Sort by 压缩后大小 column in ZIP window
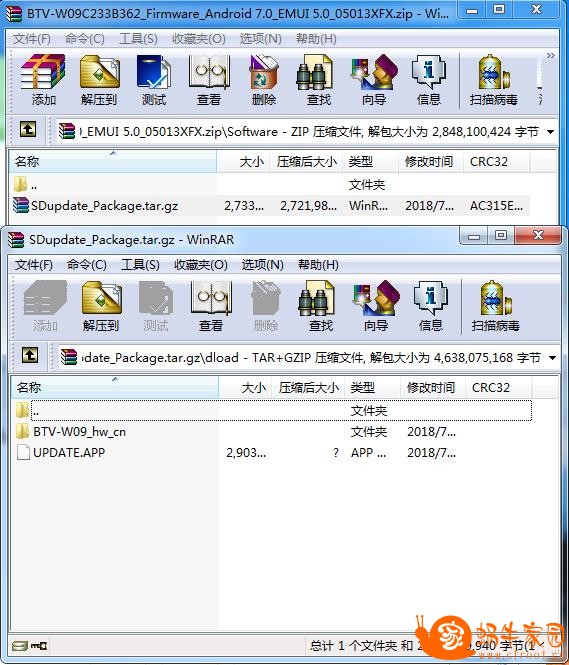The height and width of the screenshot is (665, 569). tap(306, 161)
